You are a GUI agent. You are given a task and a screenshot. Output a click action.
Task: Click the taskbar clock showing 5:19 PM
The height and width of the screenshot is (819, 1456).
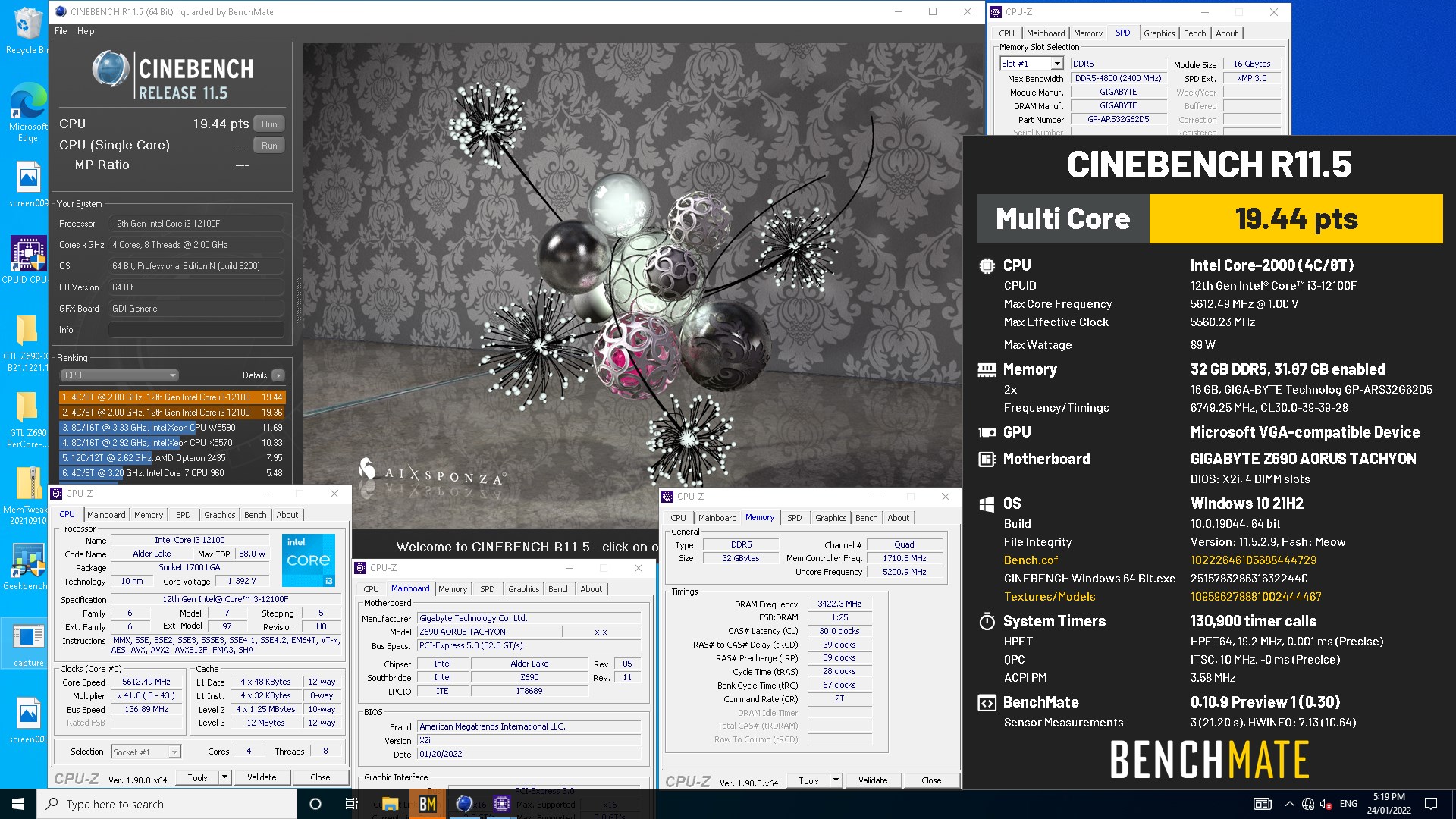(x=1389, y=804)
